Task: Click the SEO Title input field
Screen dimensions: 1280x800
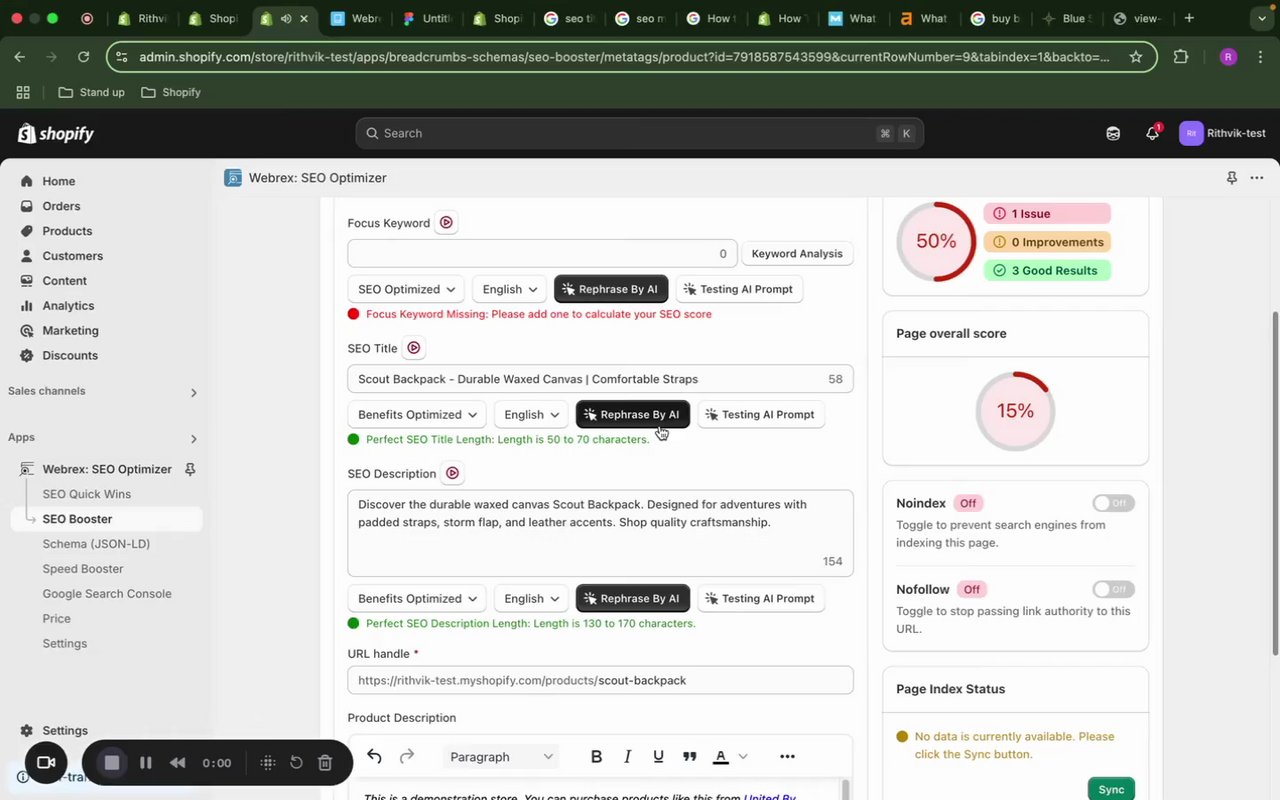Action: pos(600,379)
